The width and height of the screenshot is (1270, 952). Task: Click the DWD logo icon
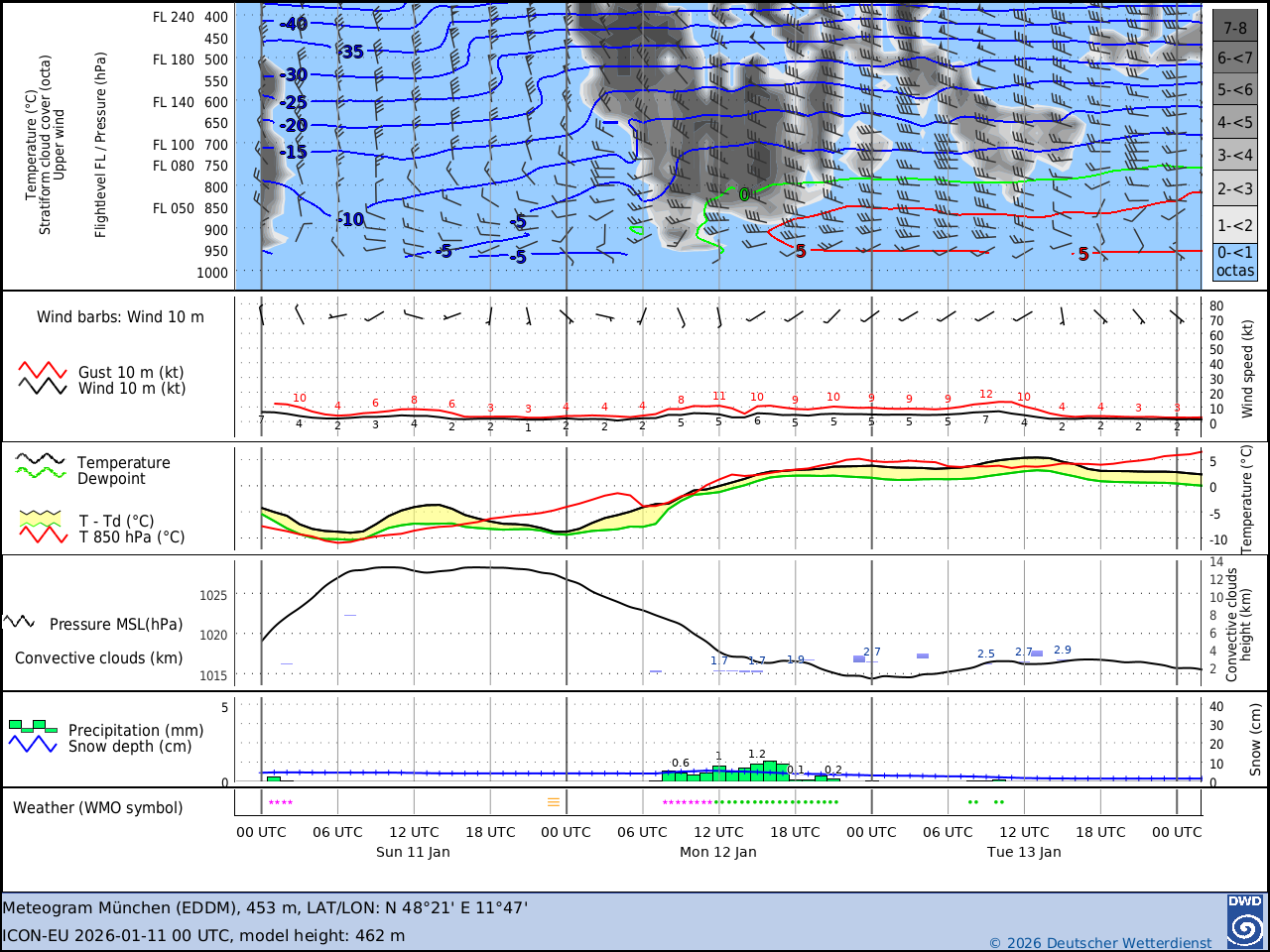coord(1245,921)
